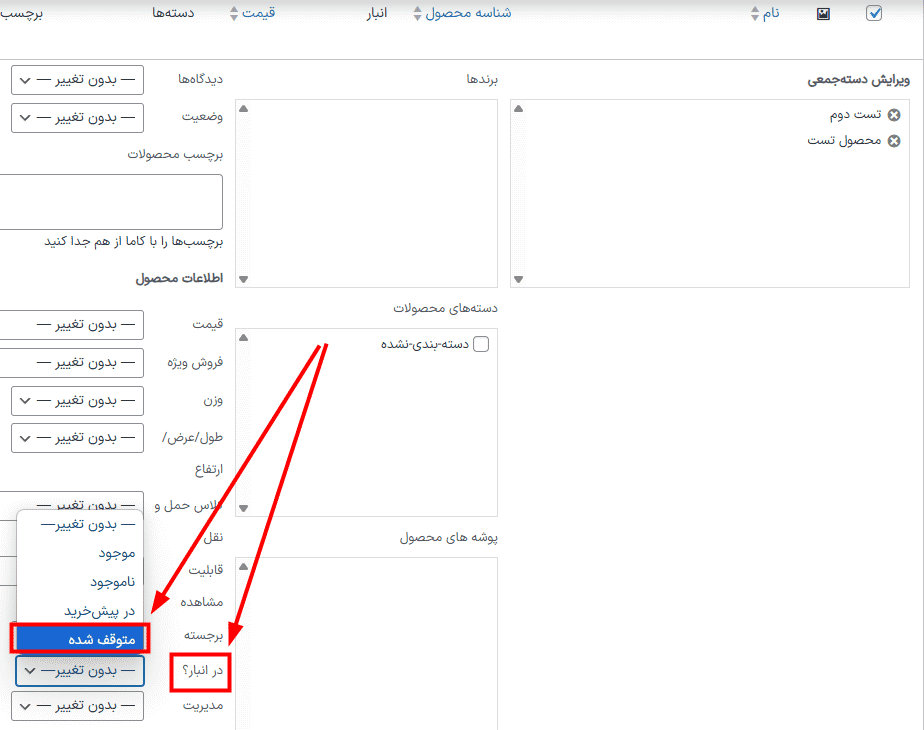Open the وضعیت dropdown
The width and height of the screenshot is (924, 730).
(x=77, y=118)
